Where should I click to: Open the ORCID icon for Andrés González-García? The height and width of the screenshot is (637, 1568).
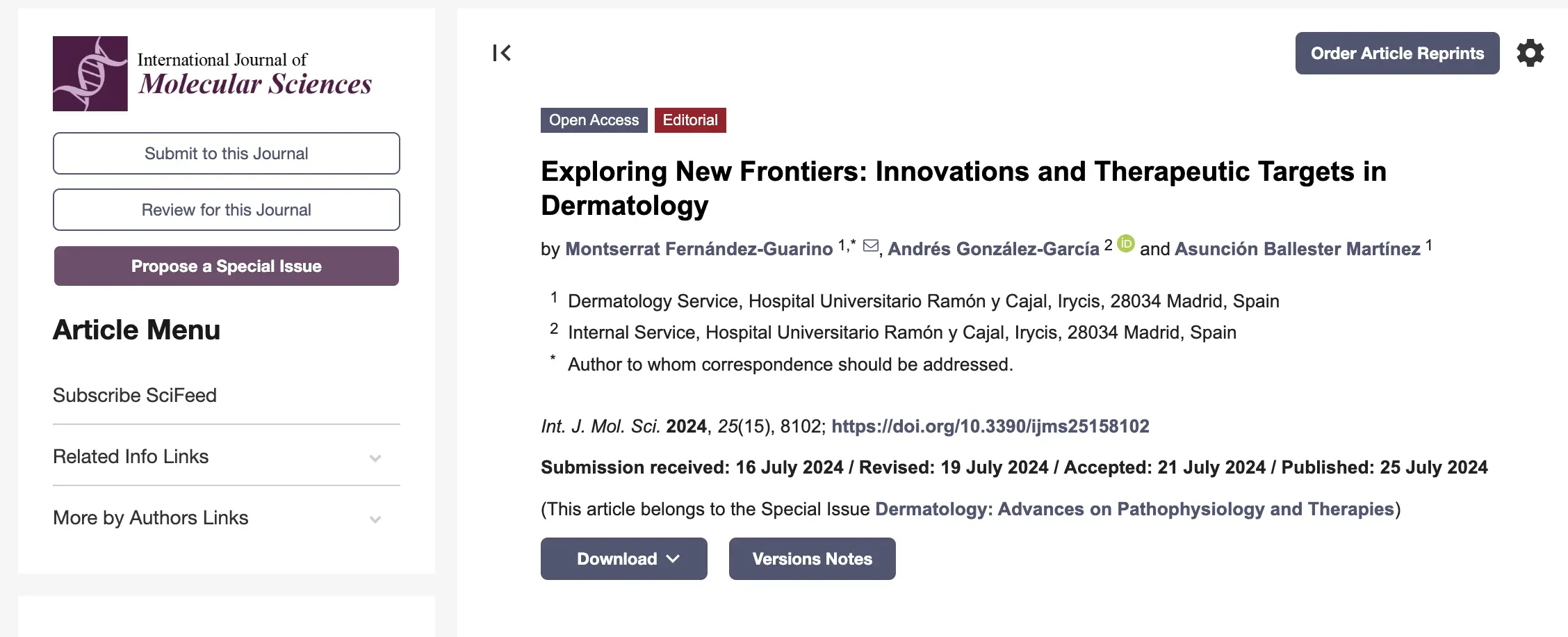click(1126, 243)
